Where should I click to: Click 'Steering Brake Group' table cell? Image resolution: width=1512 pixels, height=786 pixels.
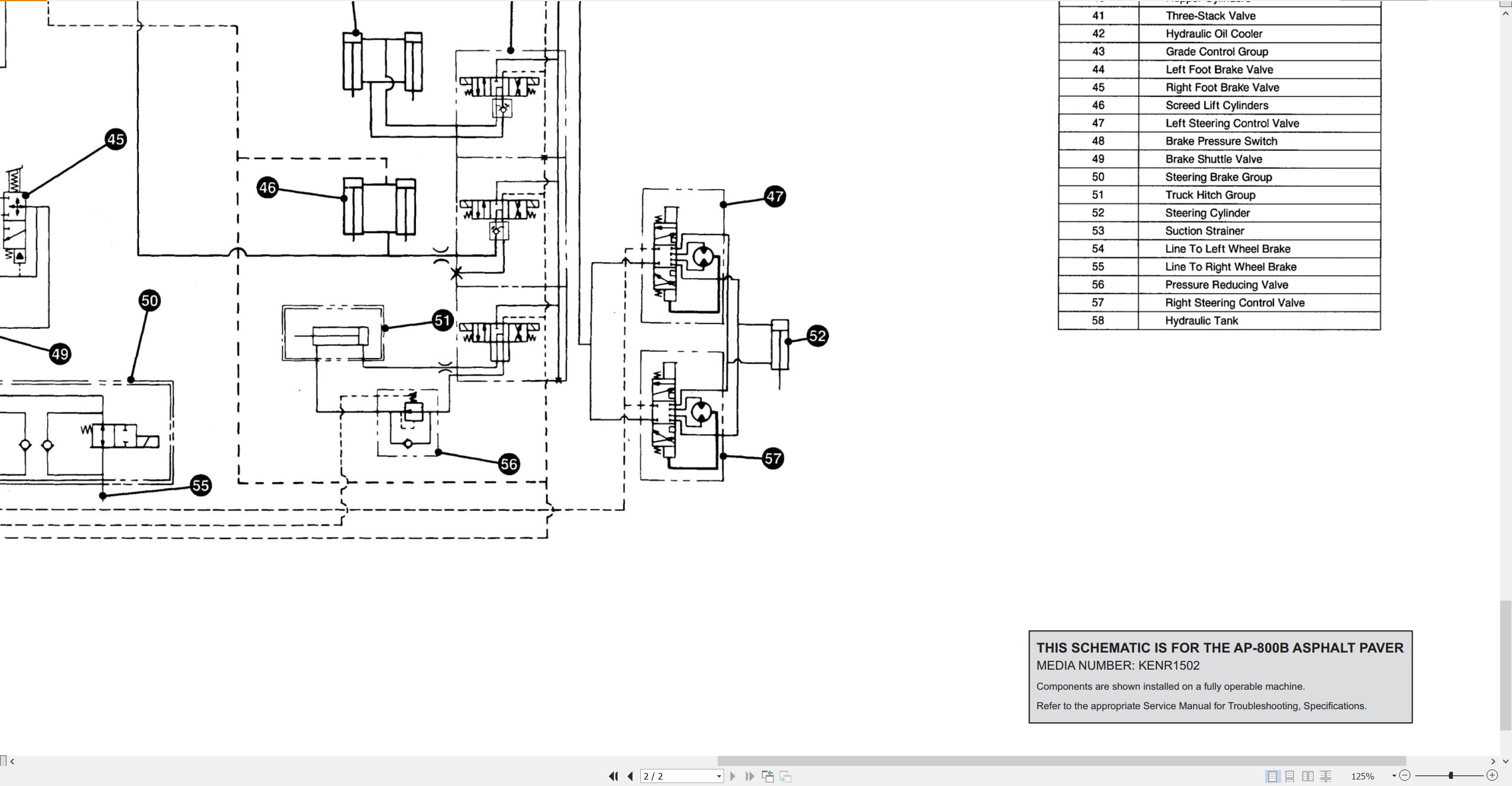pyautogui.click(x=1260, y=177)
